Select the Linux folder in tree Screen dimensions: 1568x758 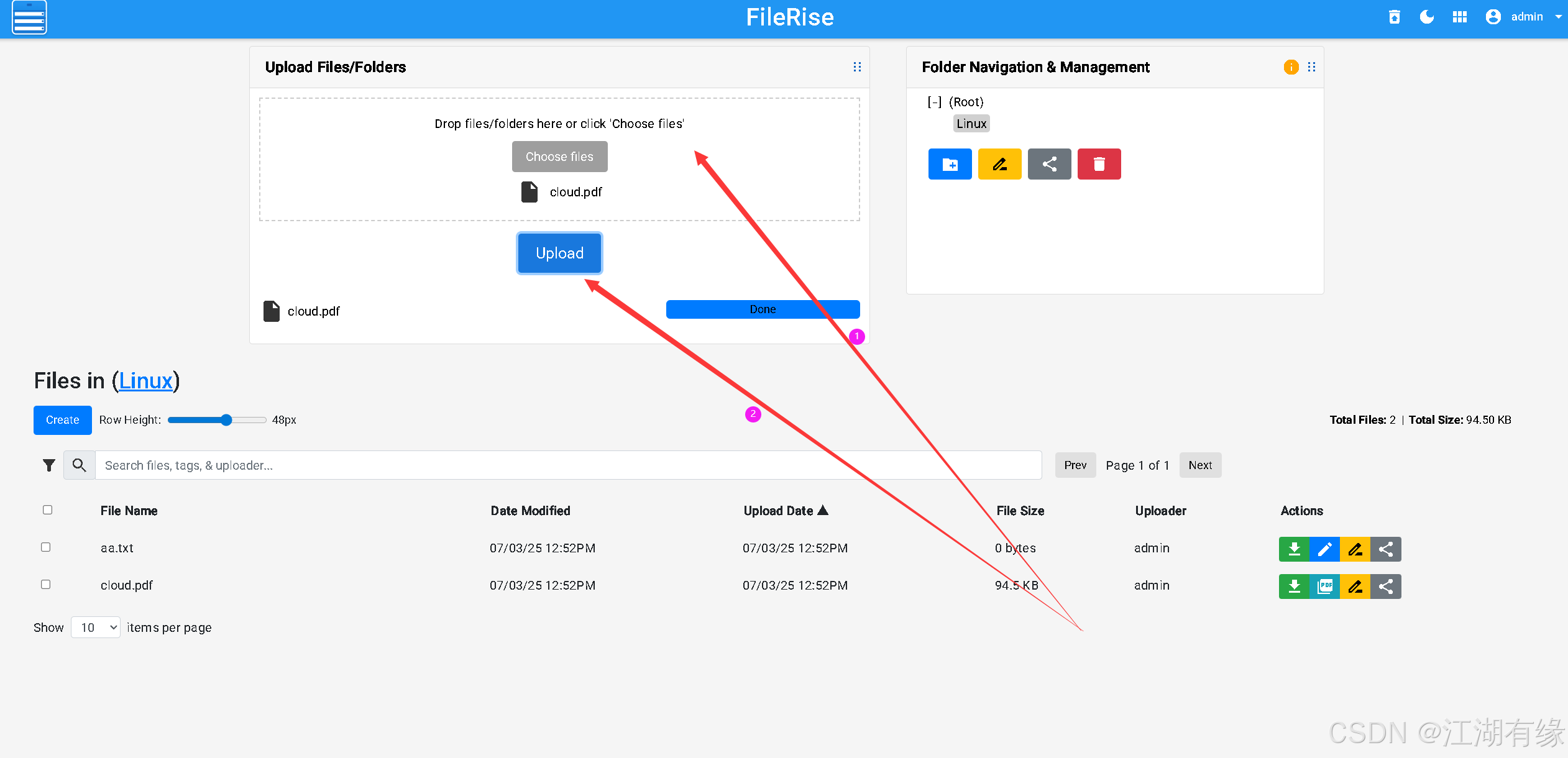pos(971,124)
